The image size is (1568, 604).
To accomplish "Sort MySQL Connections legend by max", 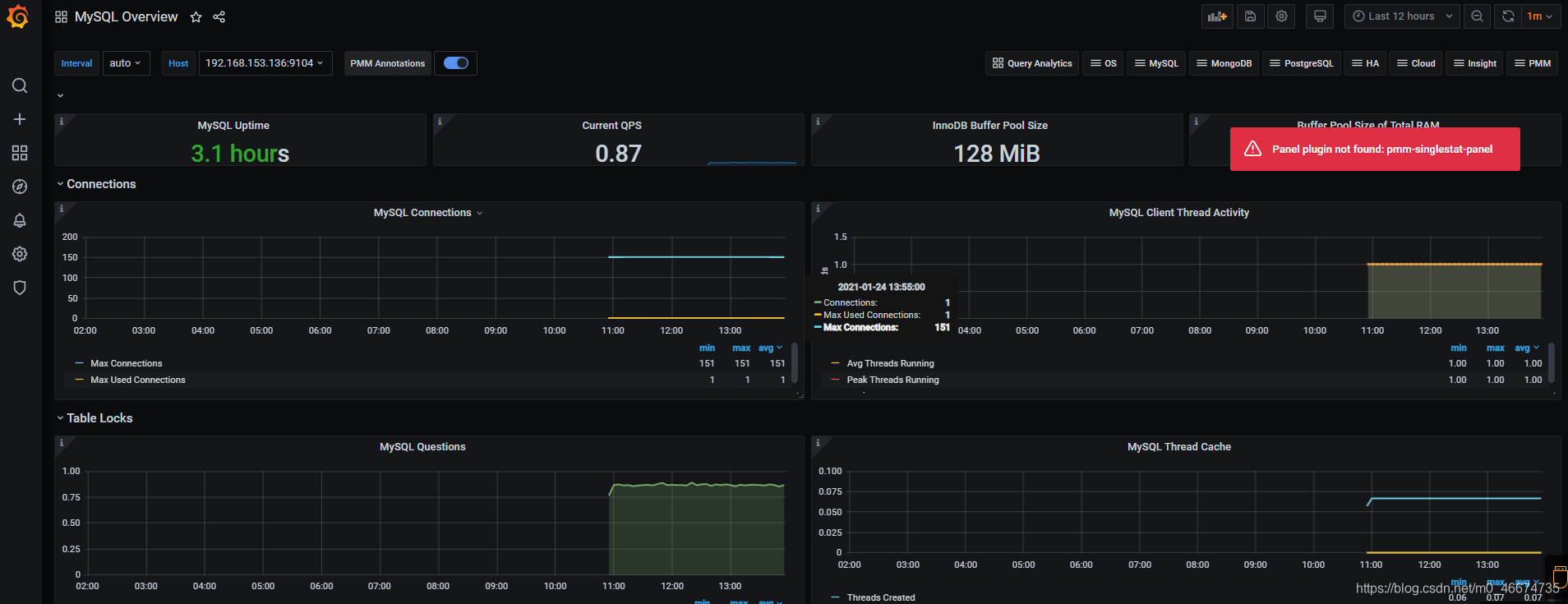I will (741, 348).
